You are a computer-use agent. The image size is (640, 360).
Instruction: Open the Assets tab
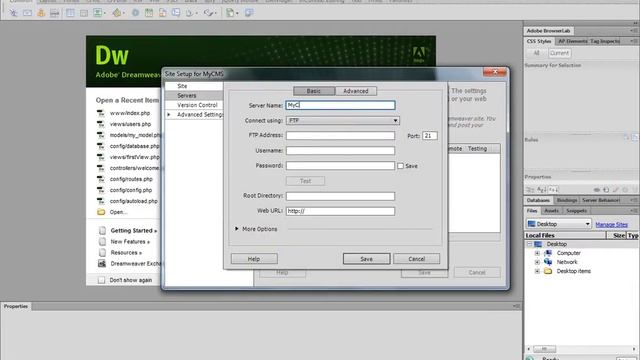pos(551,211)
